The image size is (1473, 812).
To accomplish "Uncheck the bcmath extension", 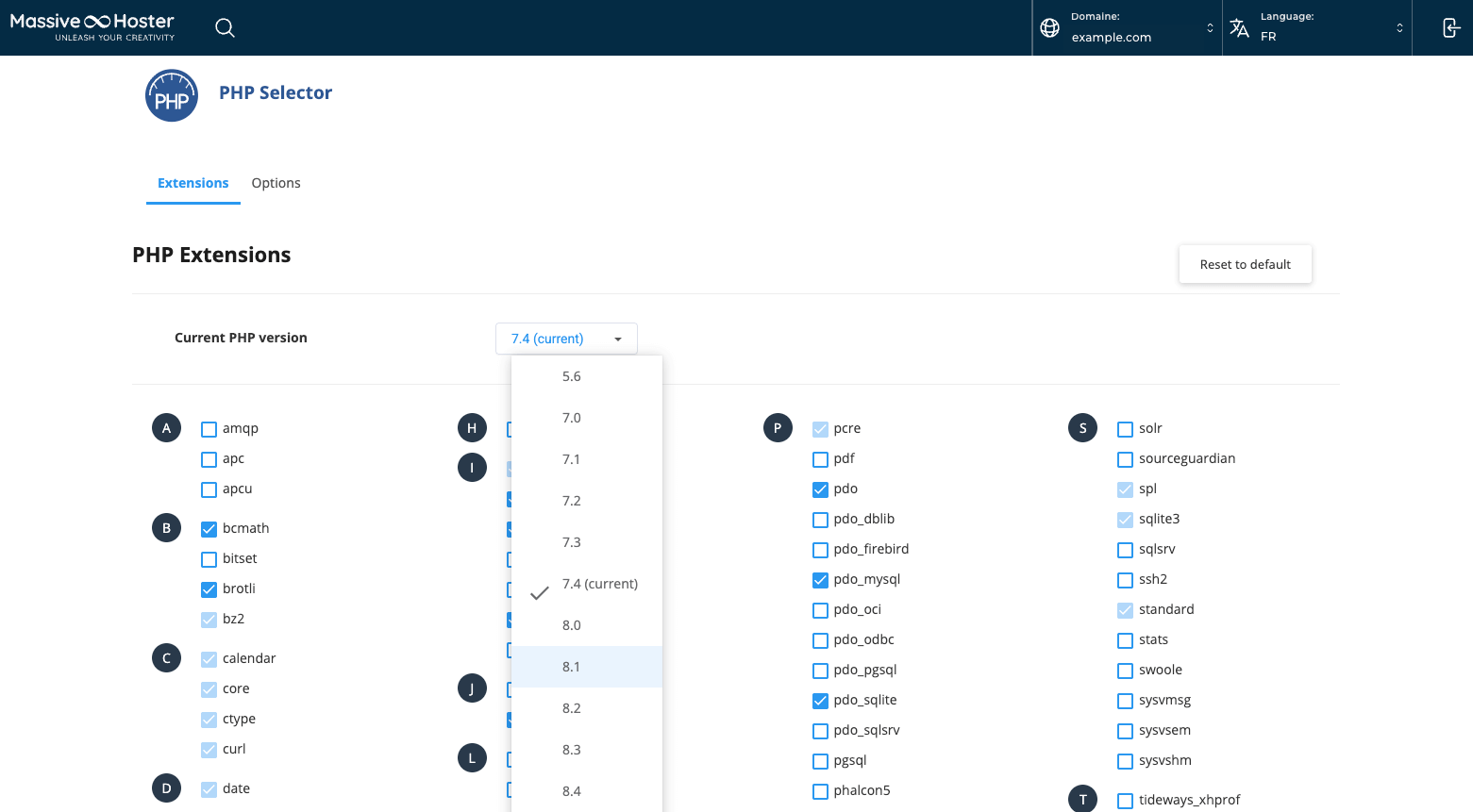I will point(209,529).
